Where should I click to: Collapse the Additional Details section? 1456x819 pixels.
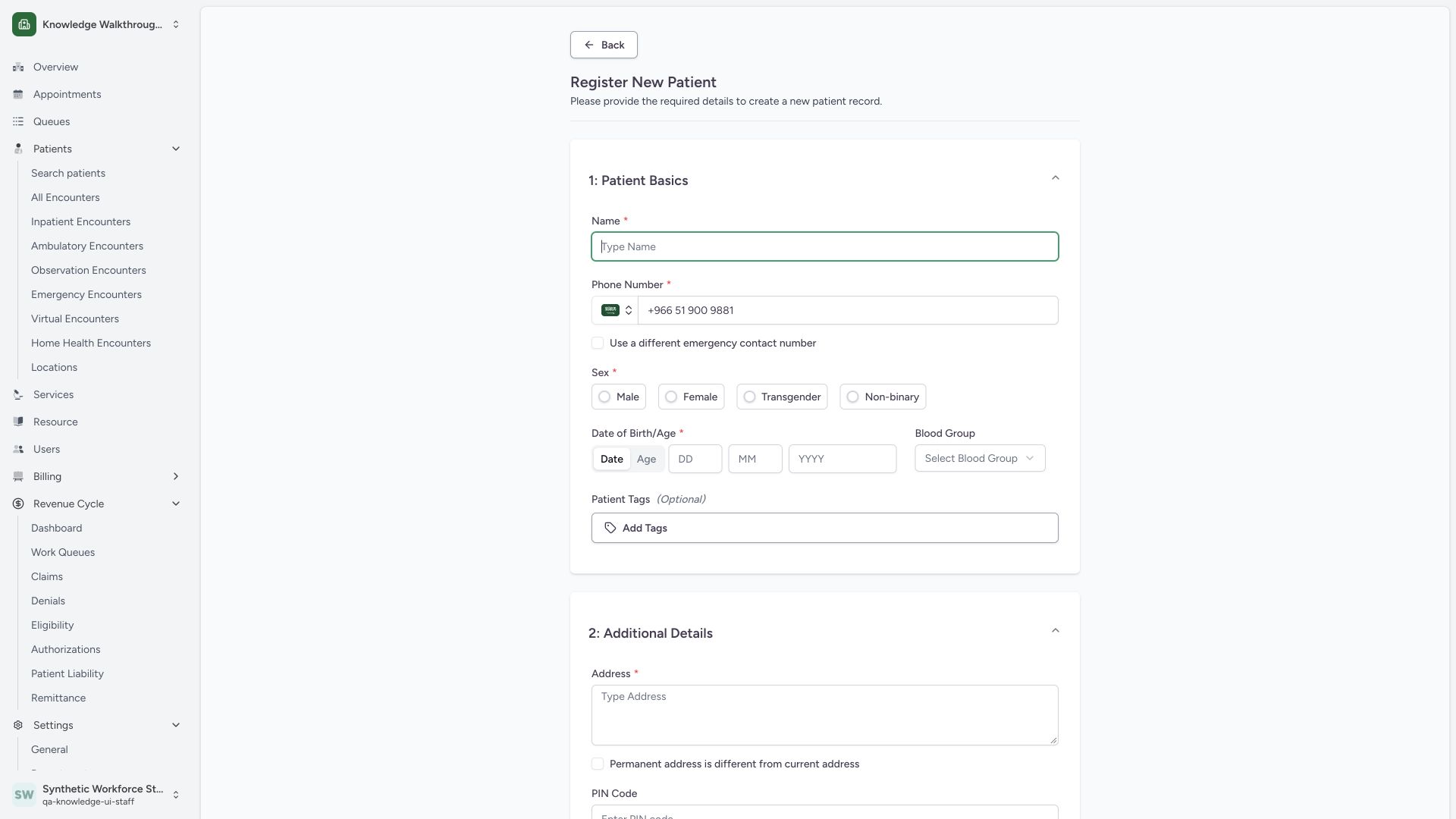click(1055, 631)
